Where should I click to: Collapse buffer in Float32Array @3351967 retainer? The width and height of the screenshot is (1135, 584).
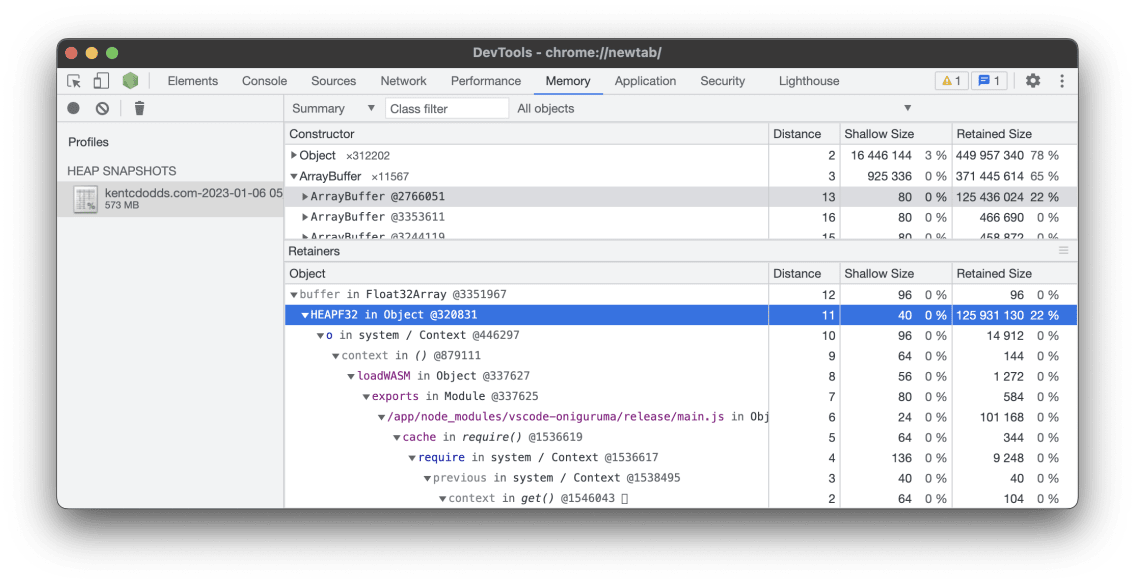tap(294, 295)
